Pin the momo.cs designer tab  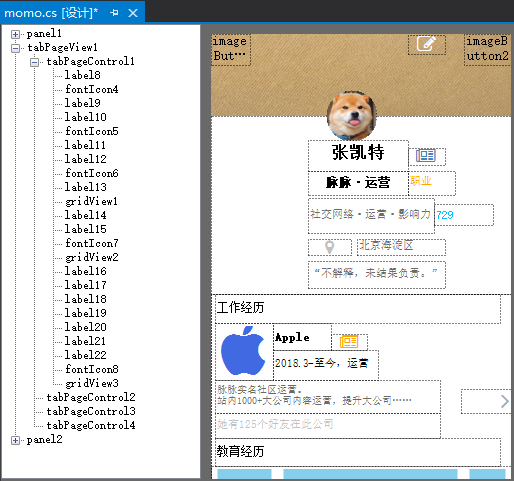pyautogui.click(x=114, y=13)
